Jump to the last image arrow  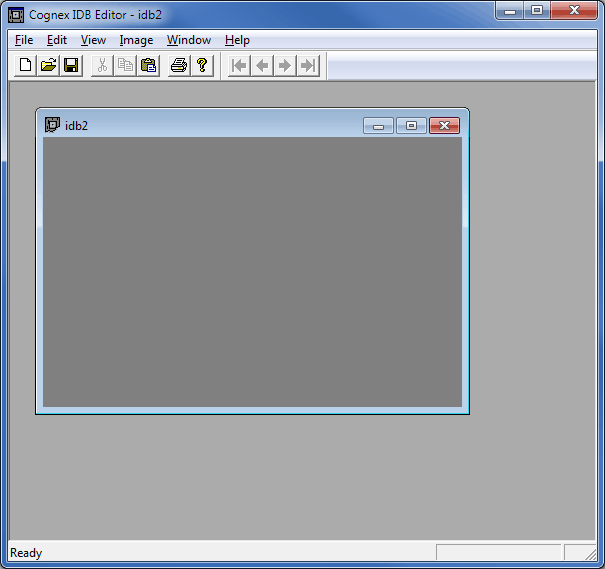click(308, 66)
